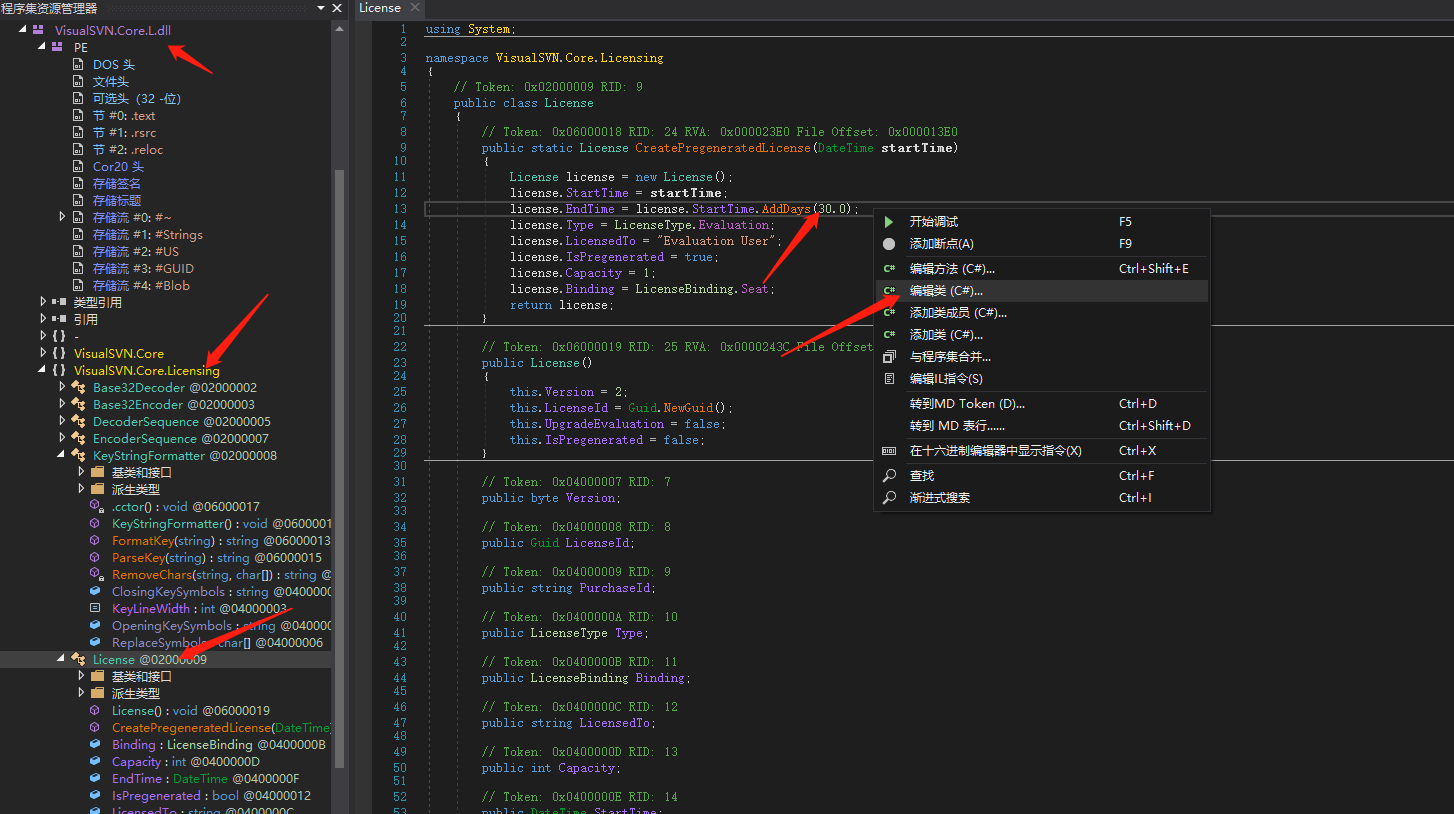Click Guid.NewGuid() call in code
The height and width of the screenshot is (814, 1454).
point(678,408)
